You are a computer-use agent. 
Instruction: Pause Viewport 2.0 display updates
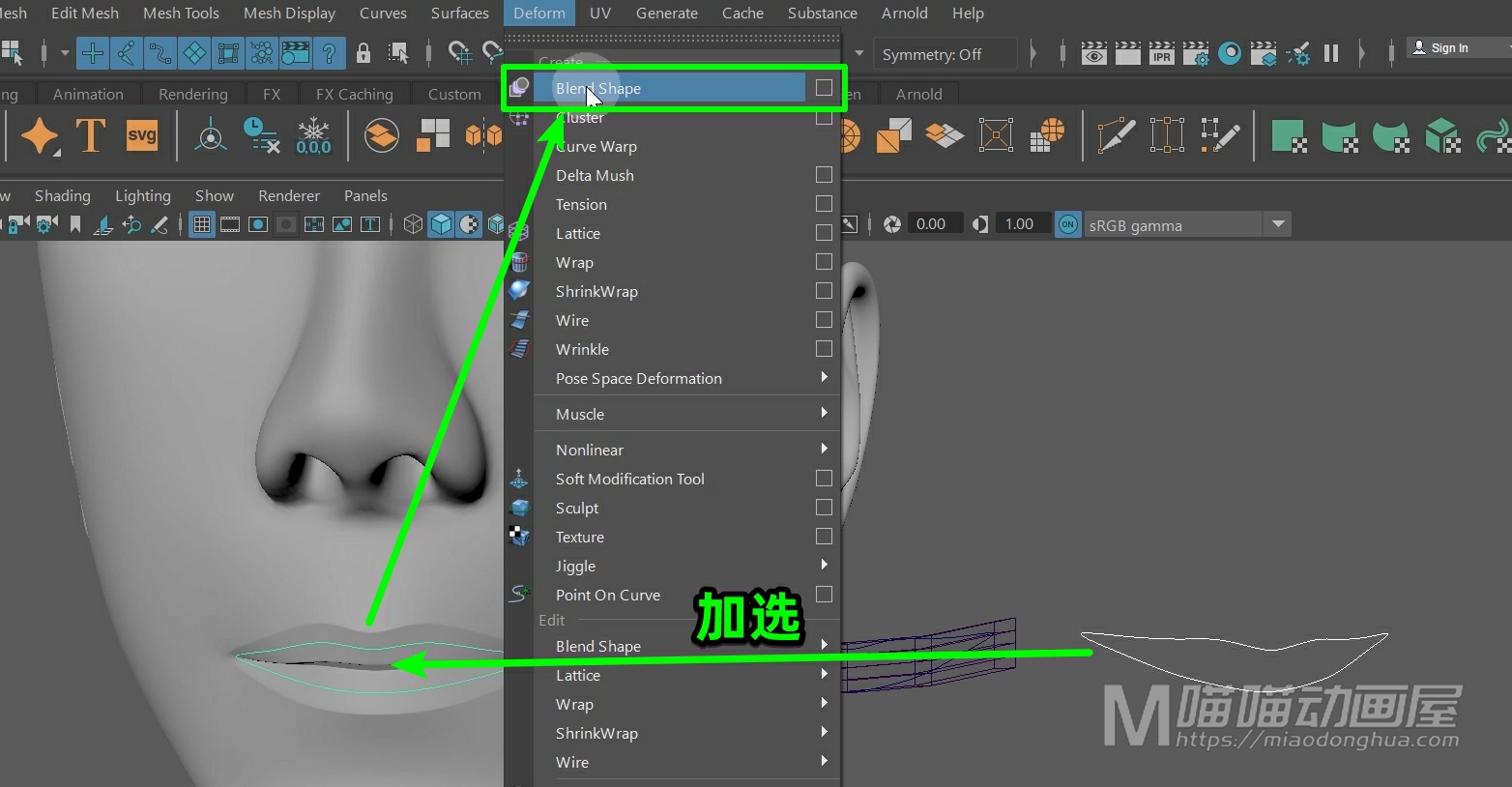pyautogui.click(x=1331, y=53)
